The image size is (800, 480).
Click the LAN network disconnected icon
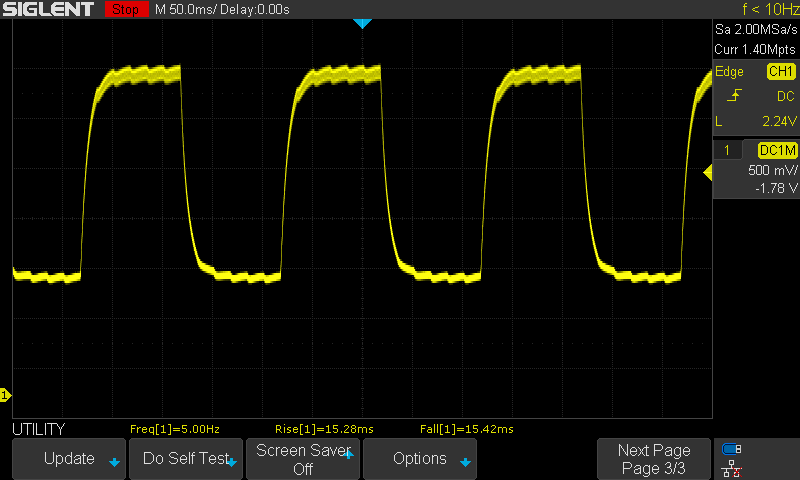[x=732, y=469]
